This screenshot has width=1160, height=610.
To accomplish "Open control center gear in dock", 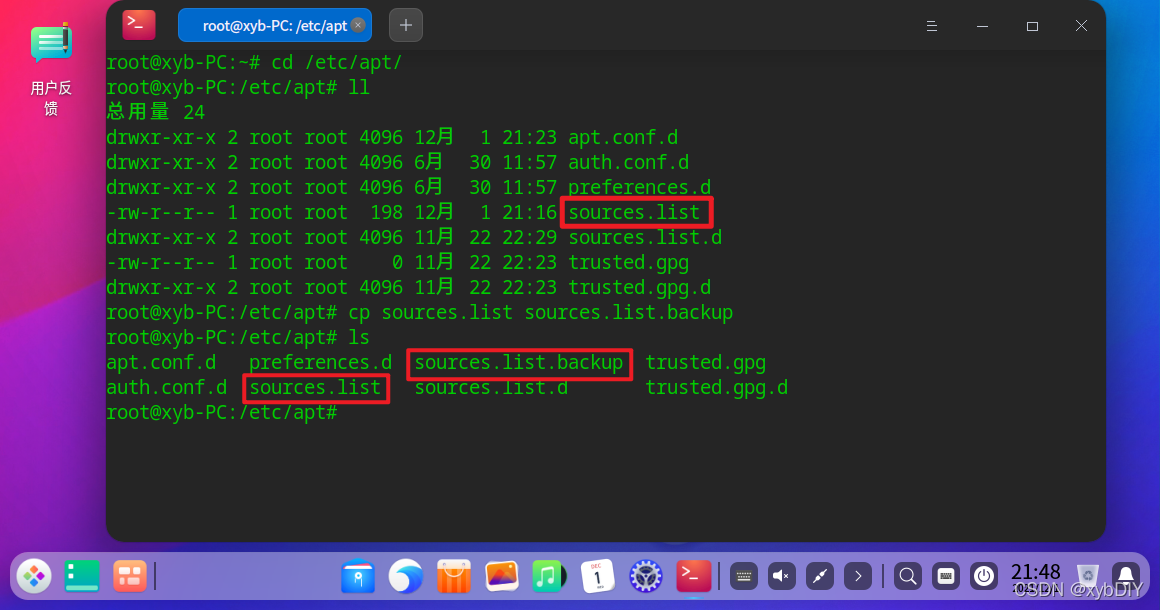I will point(645,577).
